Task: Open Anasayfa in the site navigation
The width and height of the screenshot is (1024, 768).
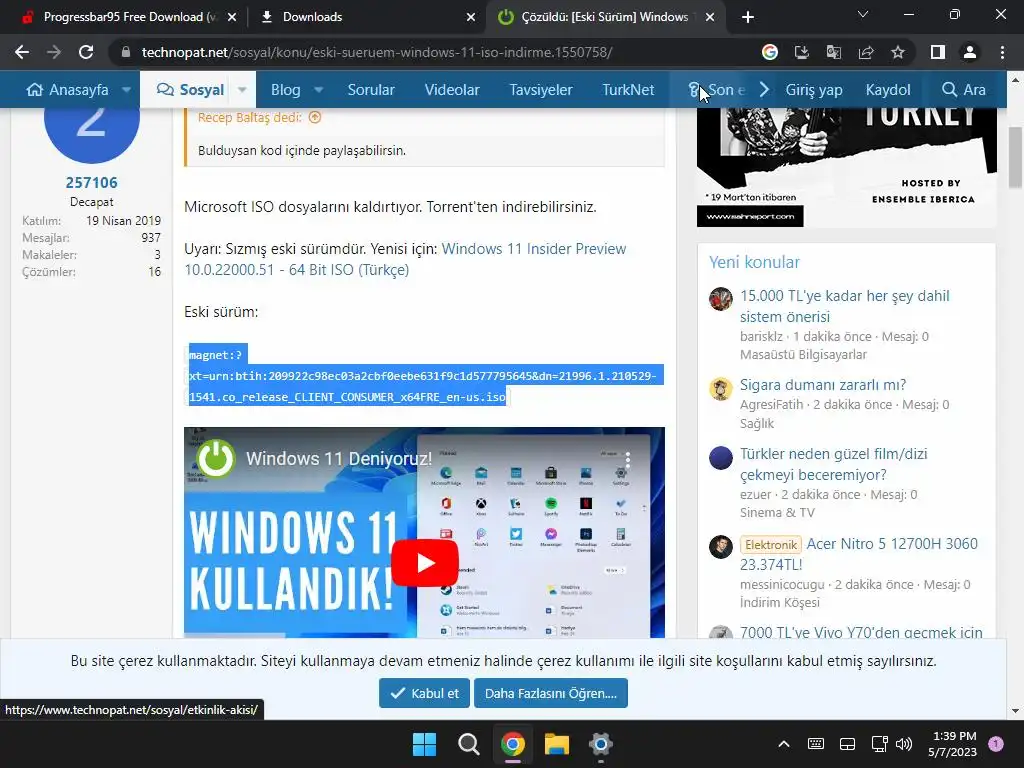Action: 67,89
